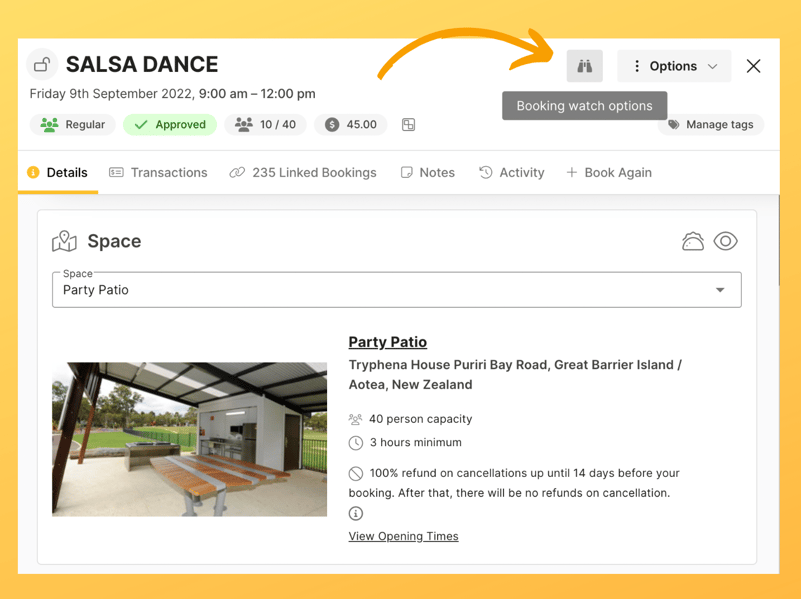Click the SALSA DANCE booking title

pos(142,64)
